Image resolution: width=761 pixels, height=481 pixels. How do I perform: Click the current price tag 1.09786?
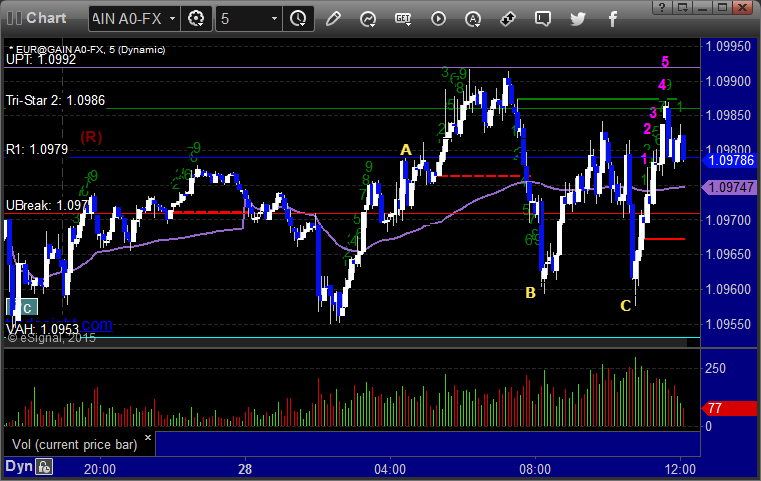pyautogui.click(x=729, y=160)
